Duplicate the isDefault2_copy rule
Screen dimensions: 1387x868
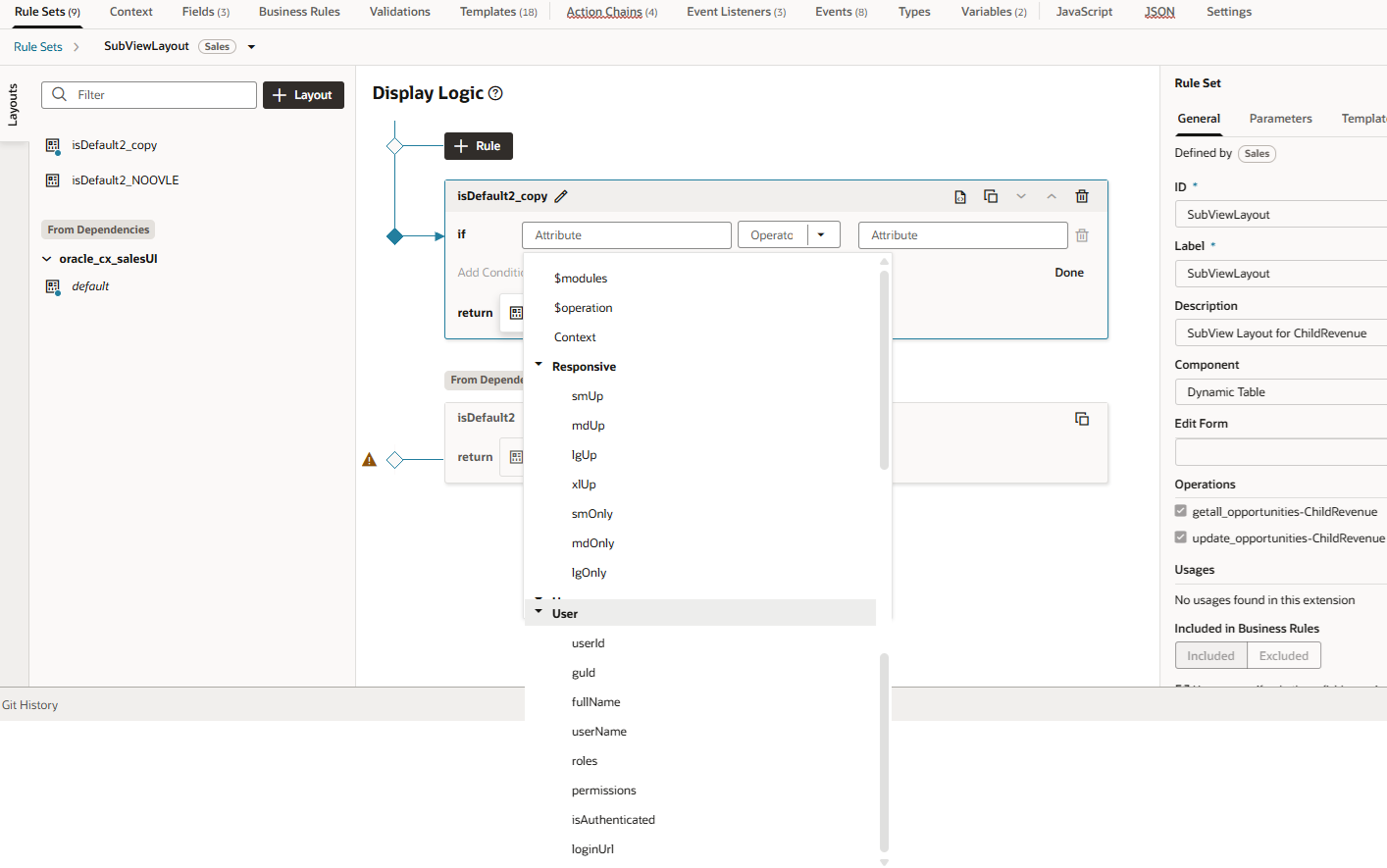coord(991,196)
